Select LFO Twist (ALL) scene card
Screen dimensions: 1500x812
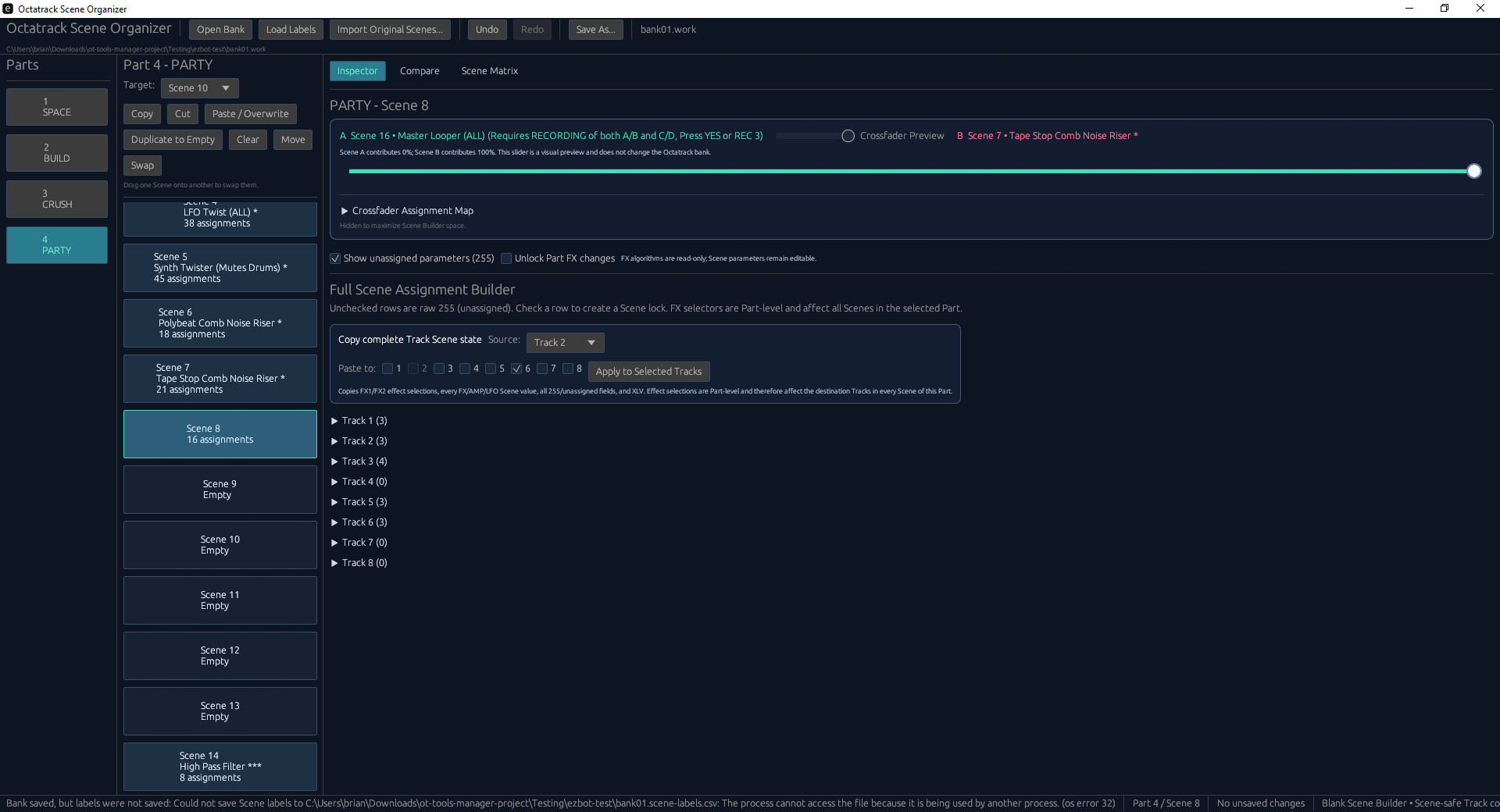220,219
